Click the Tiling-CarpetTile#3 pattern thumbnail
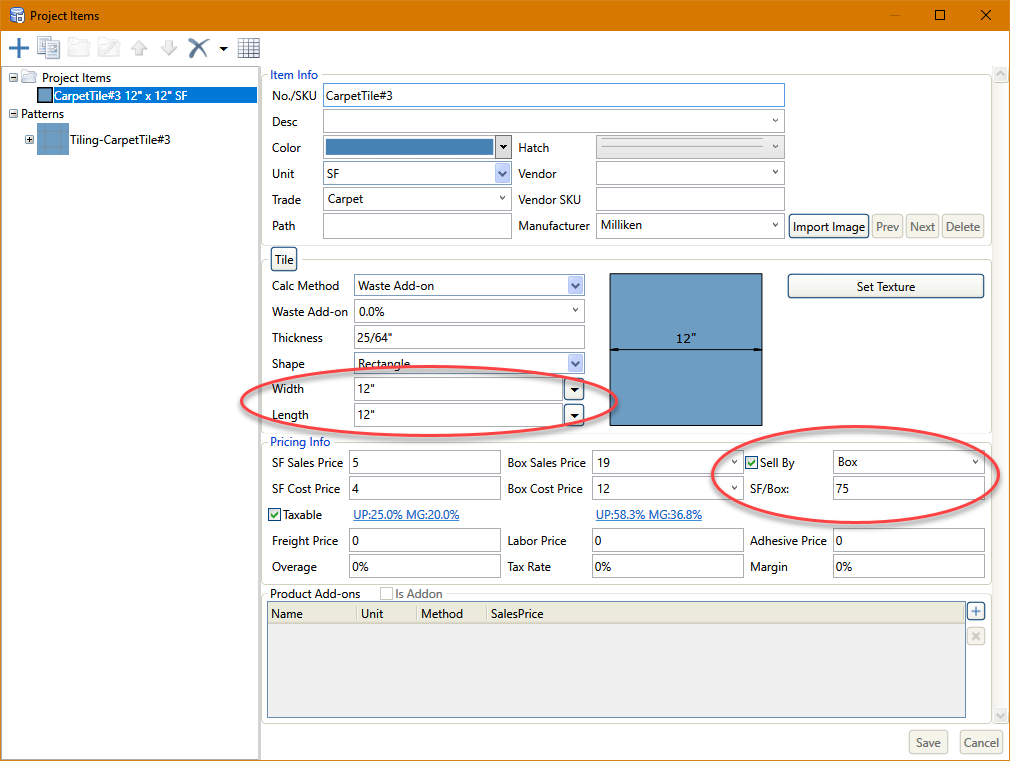Image resolution: width=1010 pixels, height=761 pixels. 53,139
